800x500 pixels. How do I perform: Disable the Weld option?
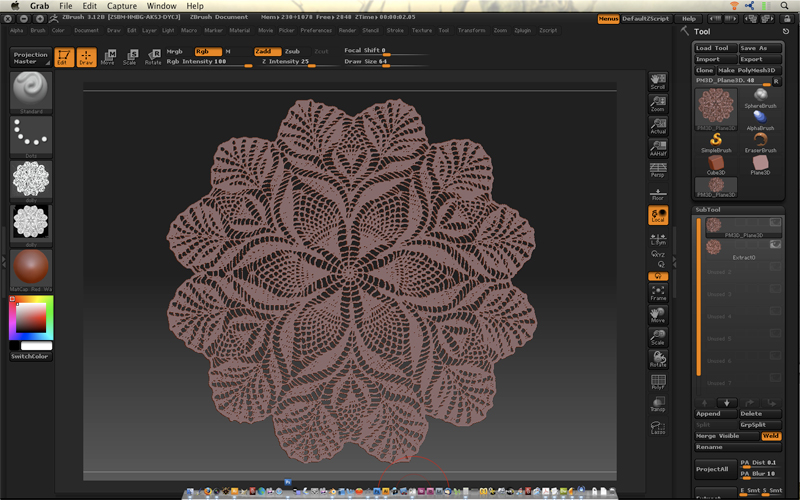pyautogui.click(x=773, y=436)
